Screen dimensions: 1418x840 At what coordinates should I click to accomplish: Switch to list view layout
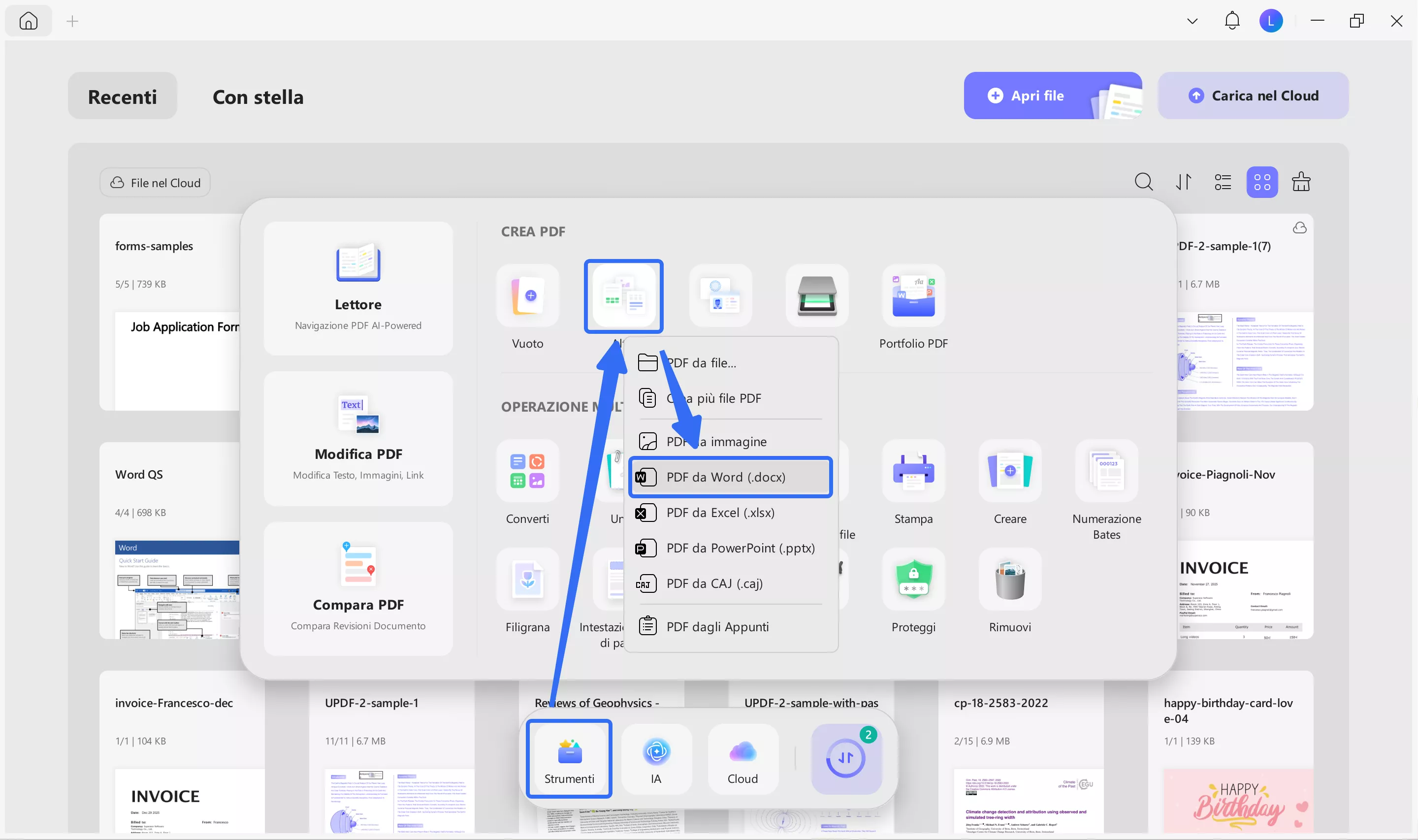[1222, 182]
